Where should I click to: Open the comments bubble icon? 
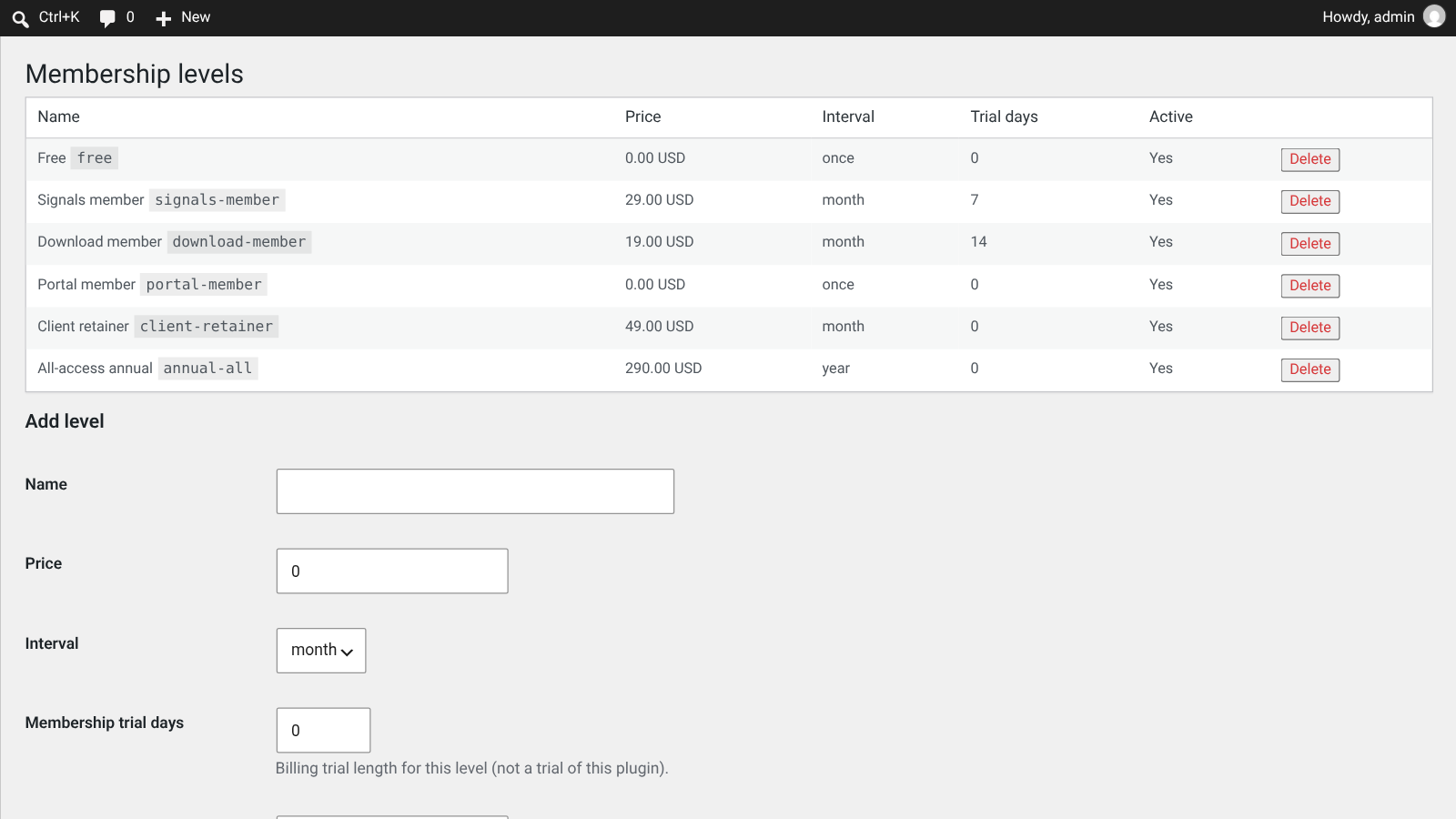[x=107, y=18]
